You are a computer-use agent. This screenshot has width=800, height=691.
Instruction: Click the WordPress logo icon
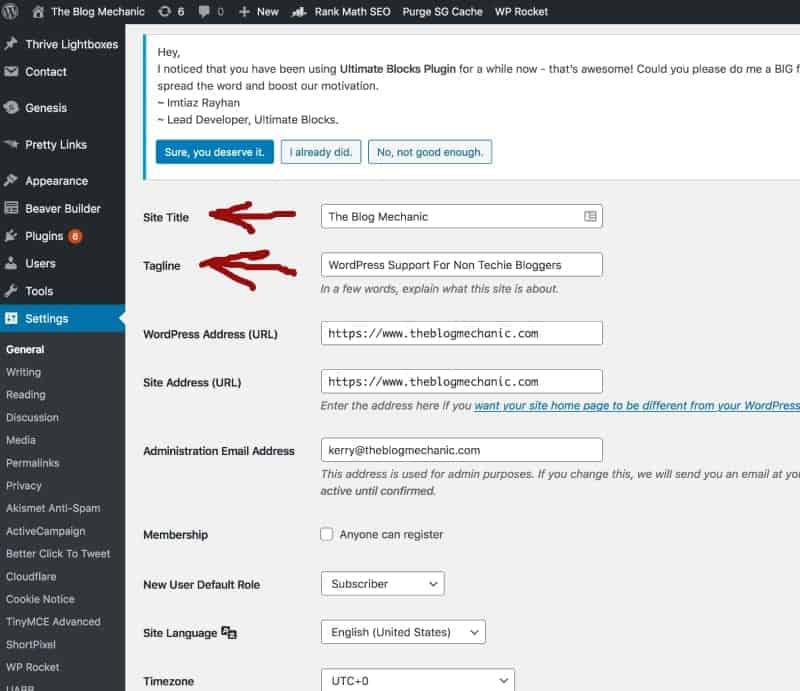coord(12,12)
